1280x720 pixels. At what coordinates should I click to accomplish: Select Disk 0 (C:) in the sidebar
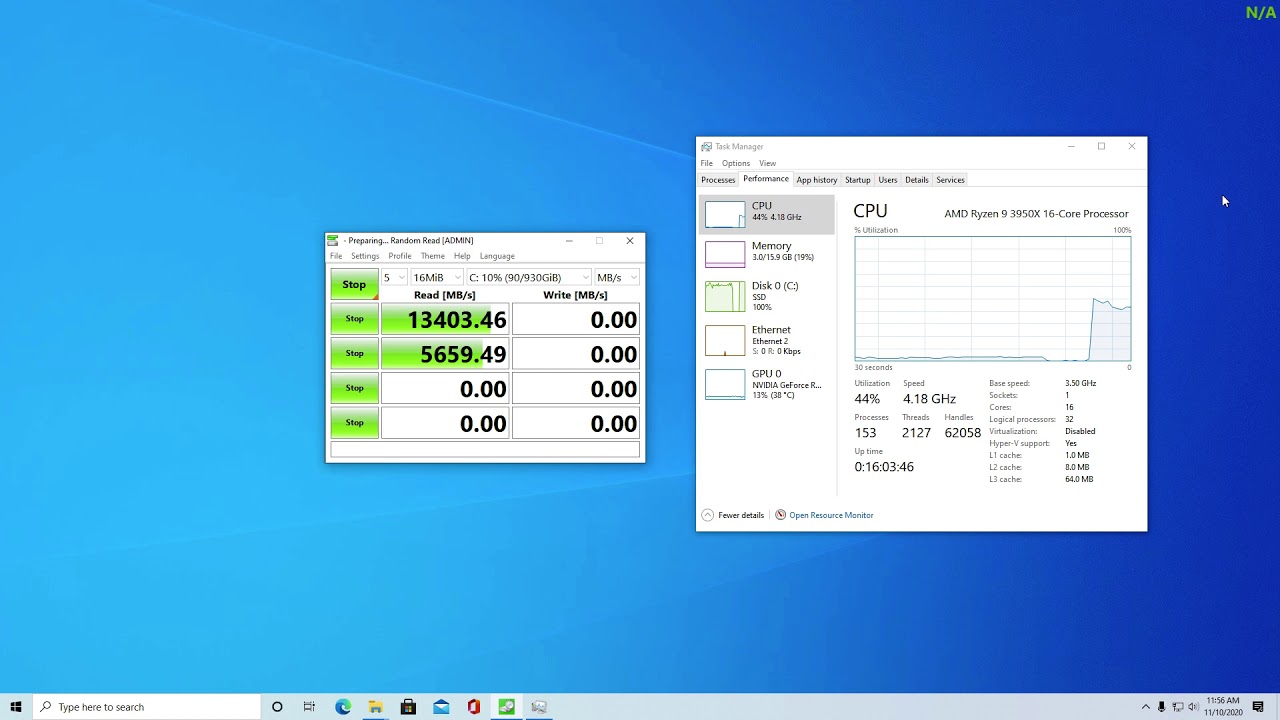point(767,296)
